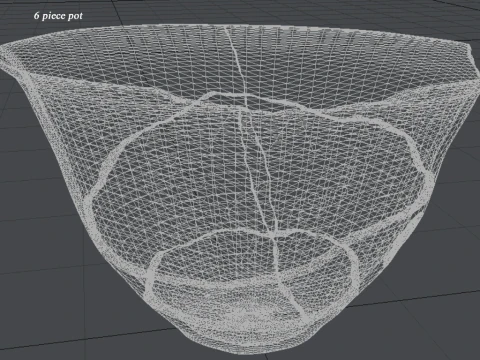Select the flared left lip of the pot

(x=13, y=58)
